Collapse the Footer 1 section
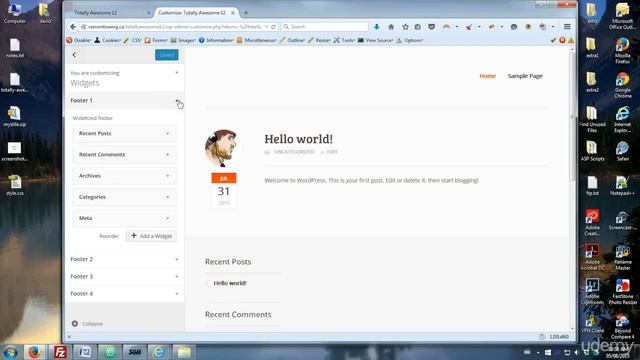The height and width of the screenshot is (360, 640). [x=124, y=100]
